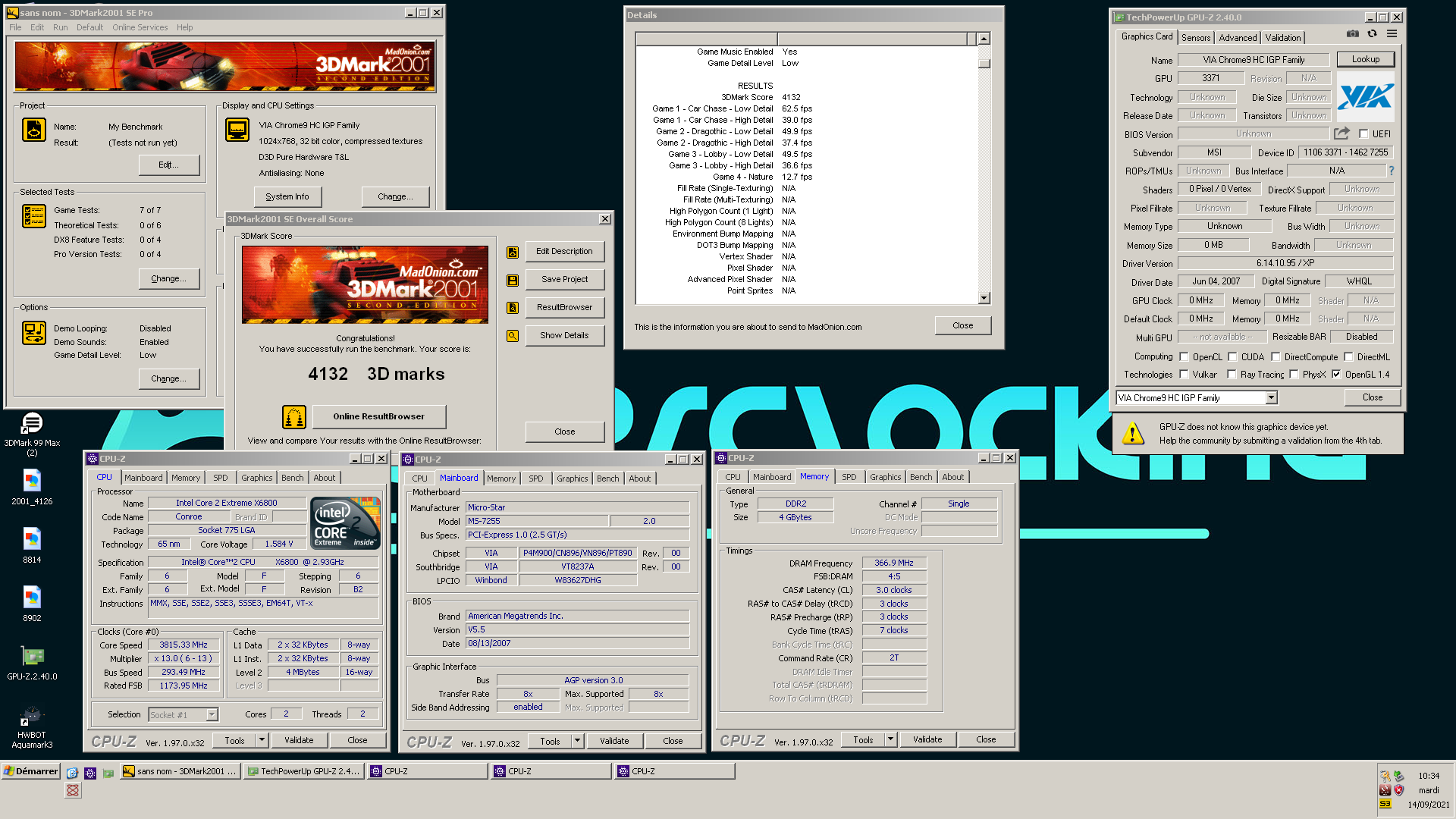This screenshot has width=1456, height=819.
Task: Open the SPD tab in CPU-Z CPU window
Action: [221, 478]
